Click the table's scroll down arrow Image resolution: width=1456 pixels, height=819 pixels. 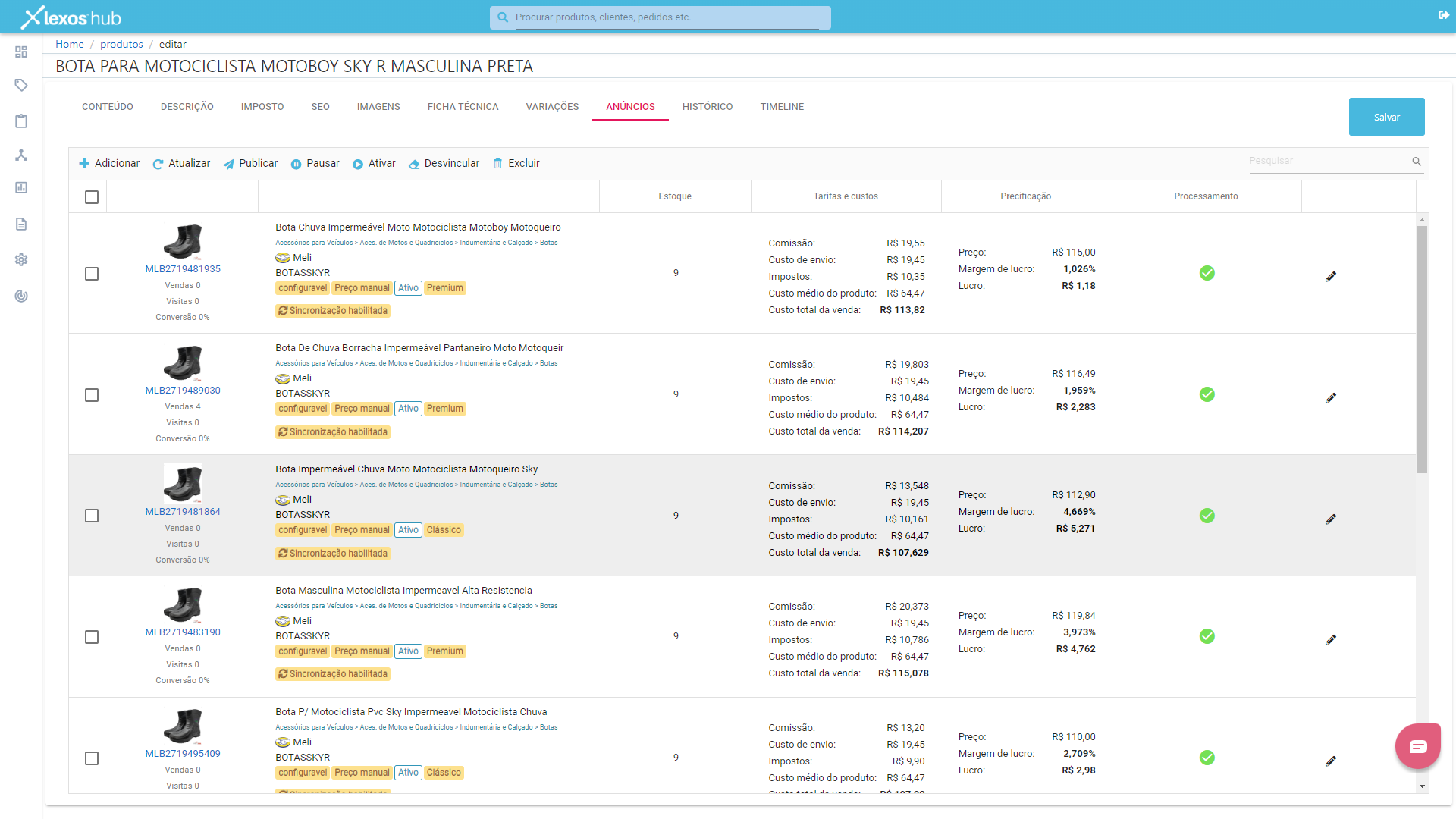click(1422, 786)
